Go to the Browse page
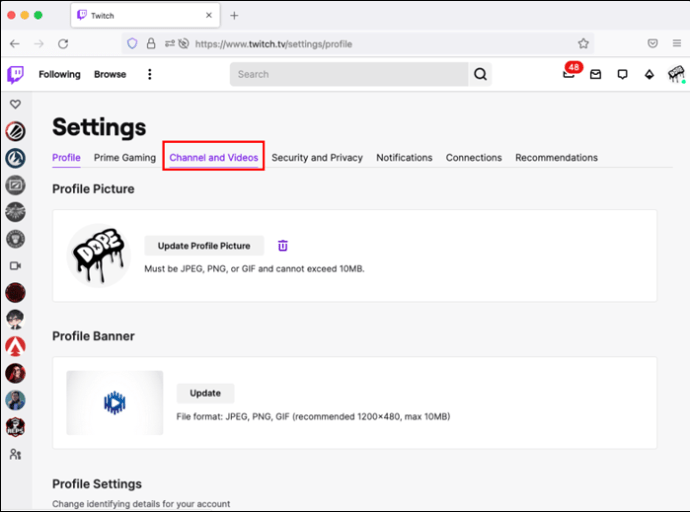The height and width of the screenshot is (512, 690). 110,74
